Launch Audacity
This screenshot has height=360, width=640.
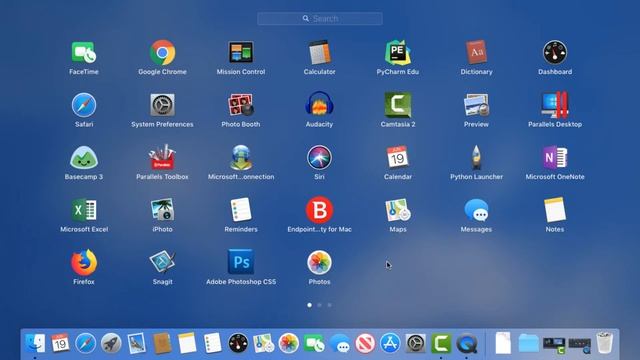click(319, 105)
